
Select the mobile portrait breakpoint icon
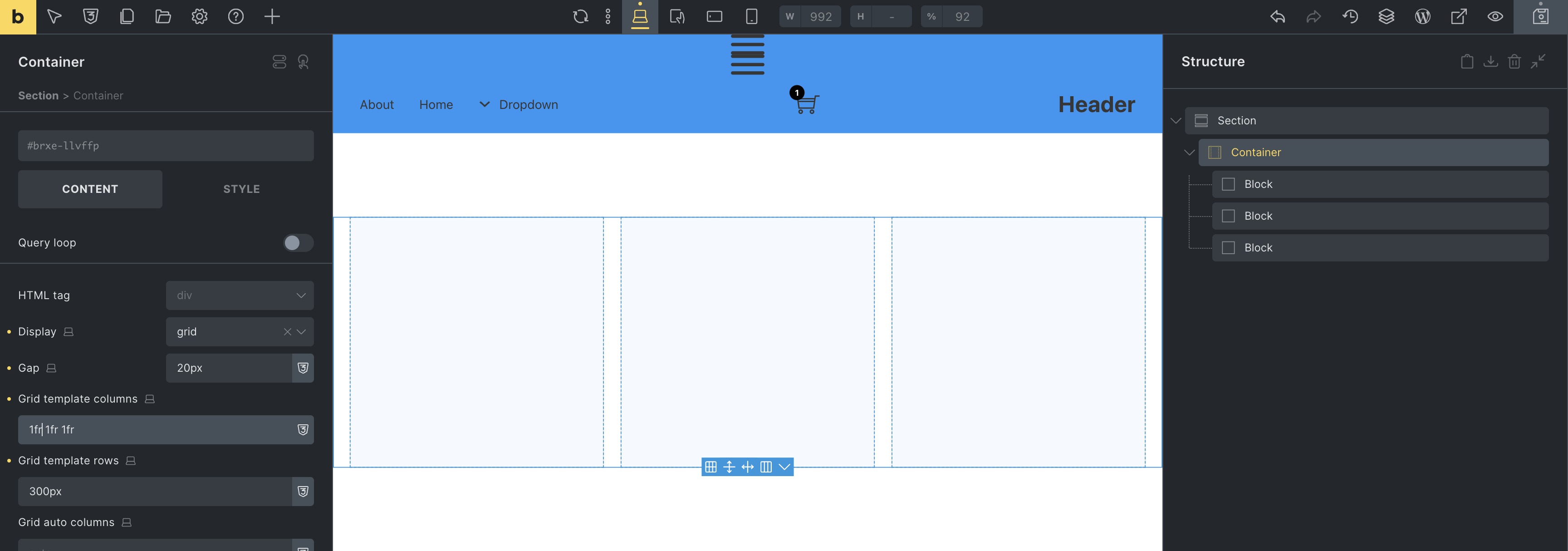click(x=752, y=16)
